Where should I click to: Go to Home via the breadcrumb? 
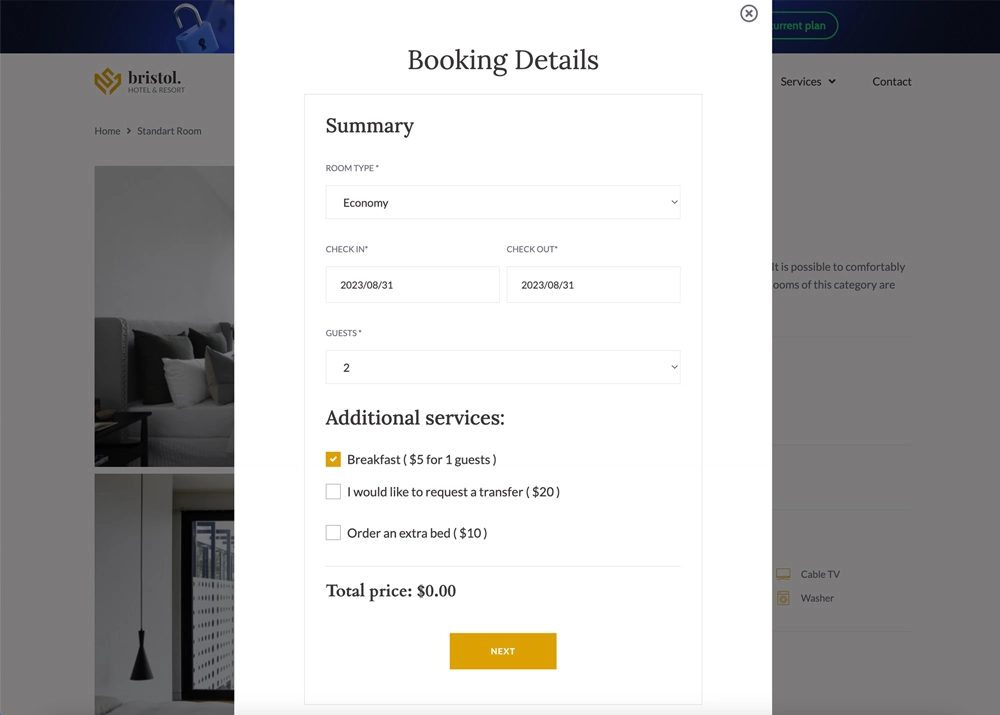point(107,130)
